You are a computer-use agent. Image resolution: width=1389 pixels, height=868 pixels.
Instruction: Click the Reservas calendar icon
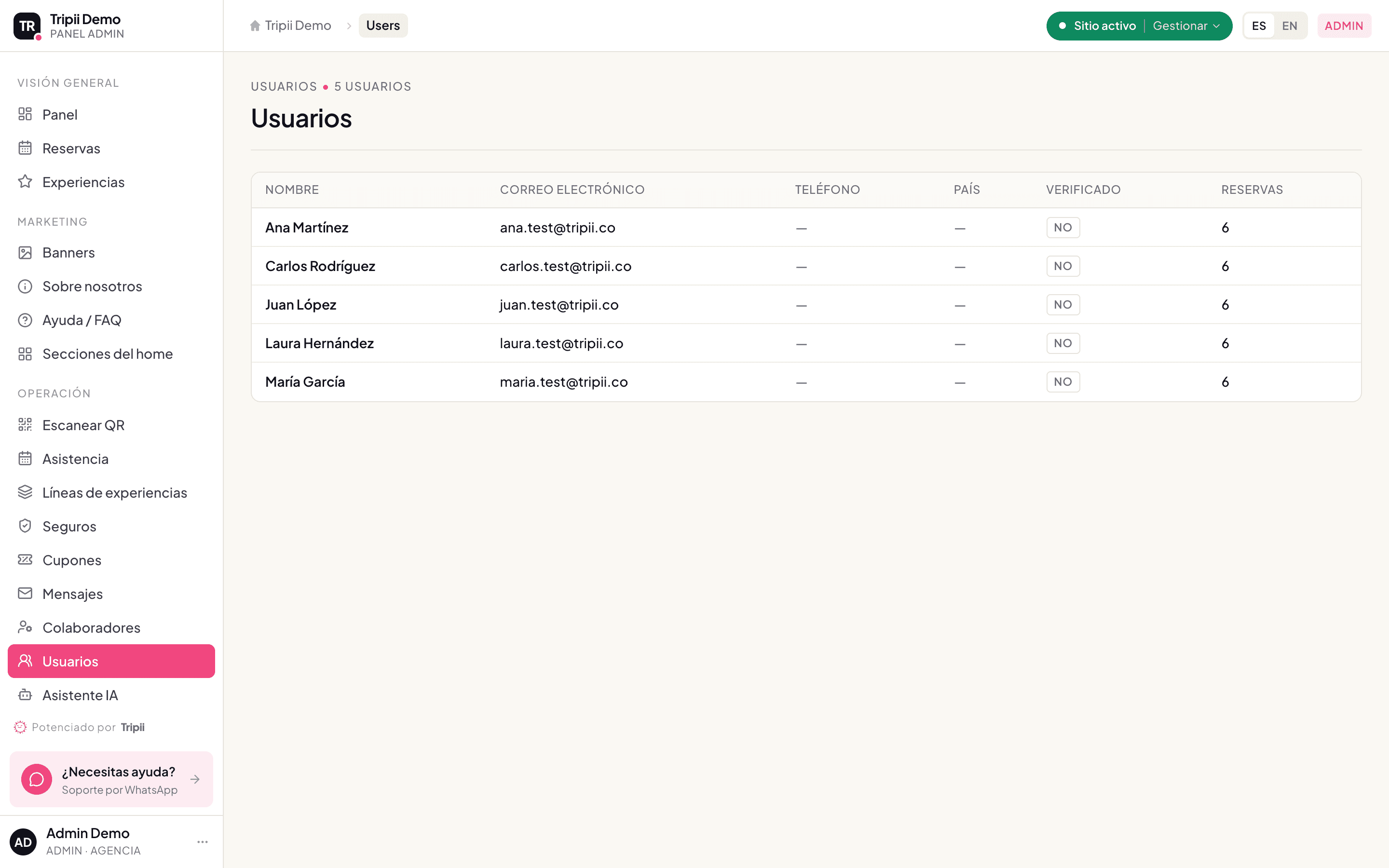[25, 148]
